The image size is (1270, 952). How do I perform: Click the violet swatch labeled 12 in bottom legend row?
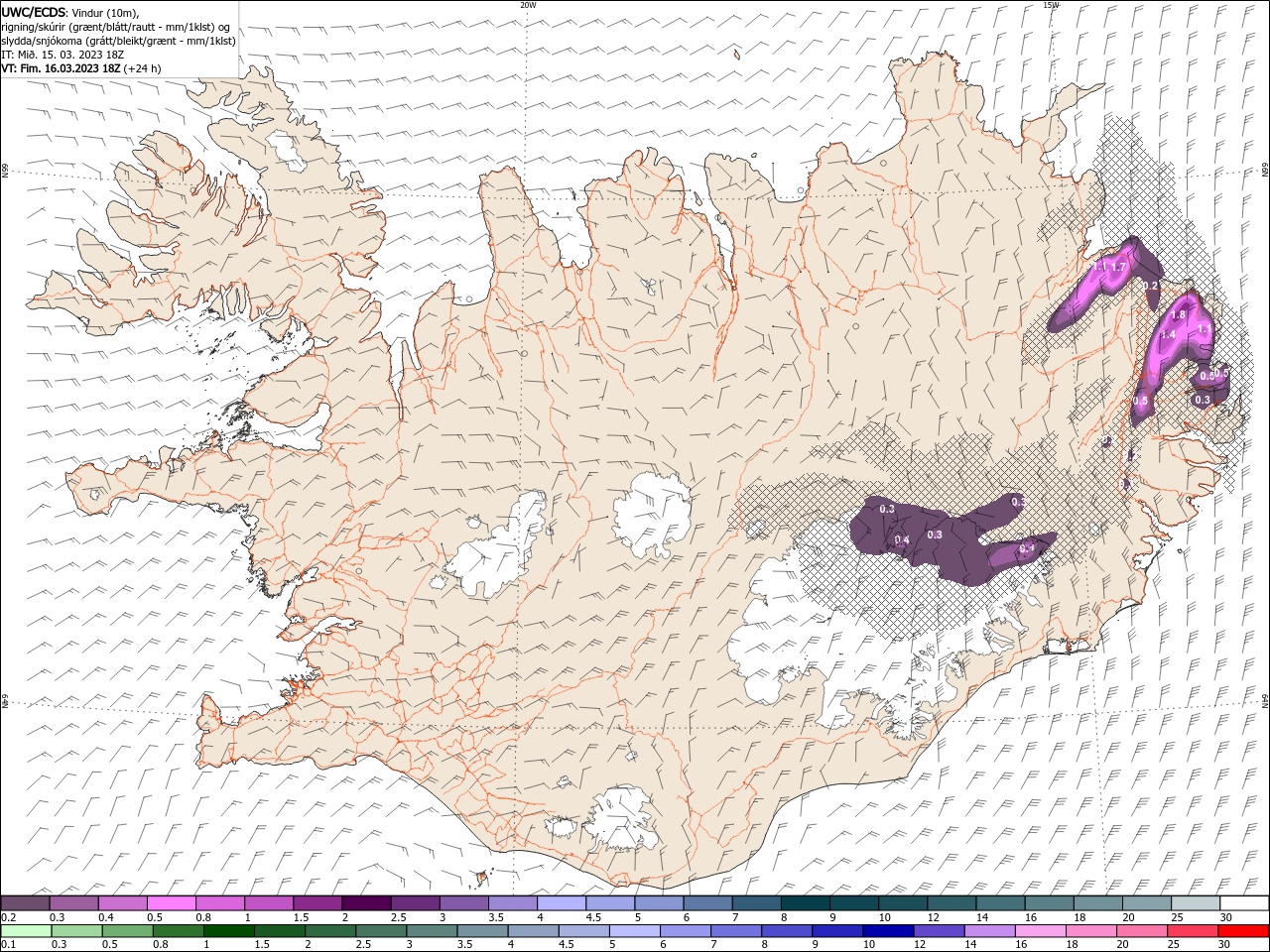(x=938, y=930)
